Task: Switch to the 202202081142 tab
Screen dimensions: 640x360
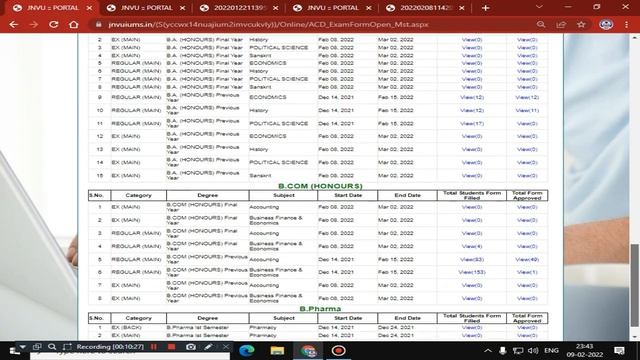Action: (426, 8)
